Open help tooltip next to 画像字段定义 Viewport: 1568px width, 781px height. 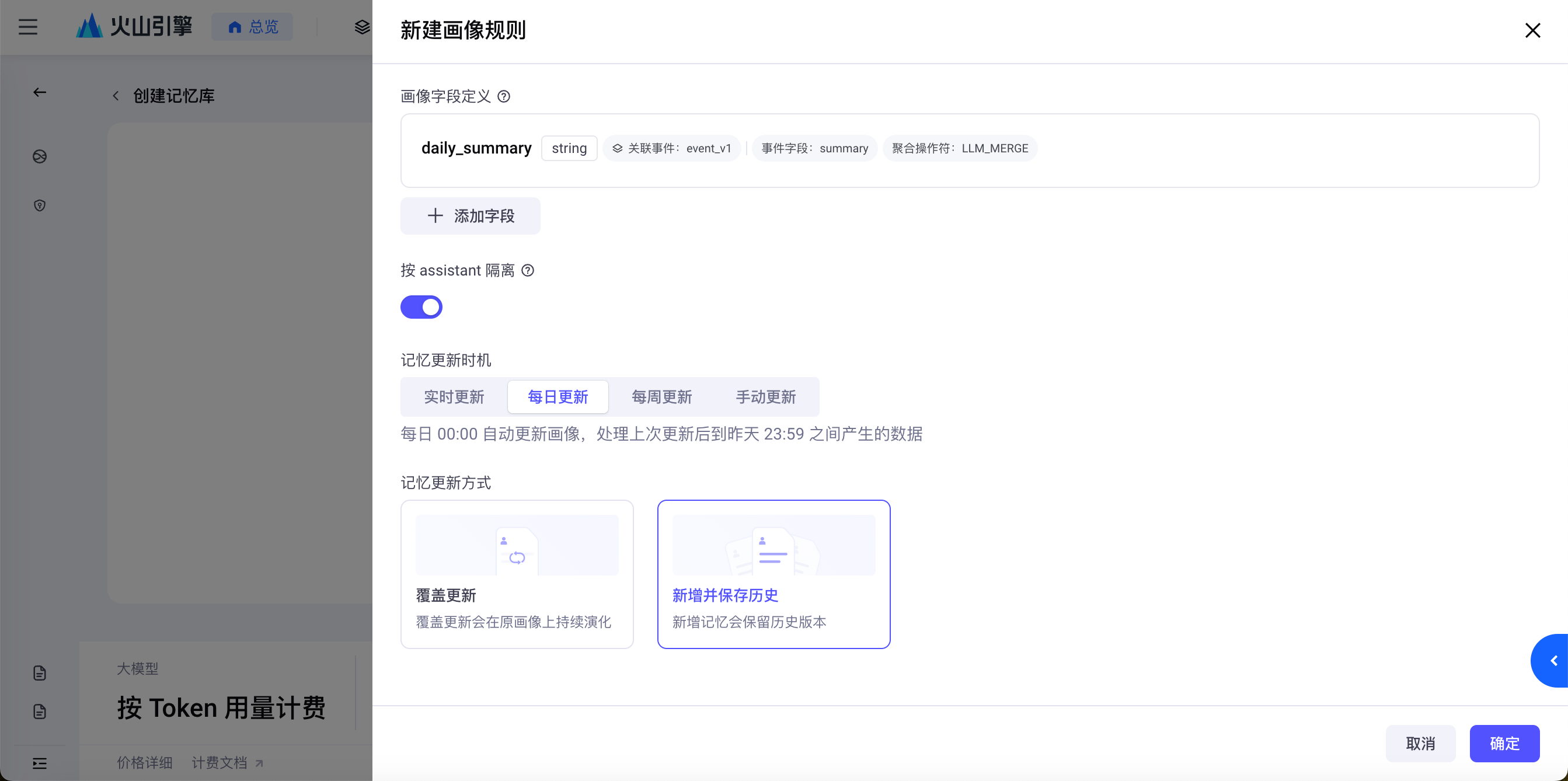tap(503, 96)
